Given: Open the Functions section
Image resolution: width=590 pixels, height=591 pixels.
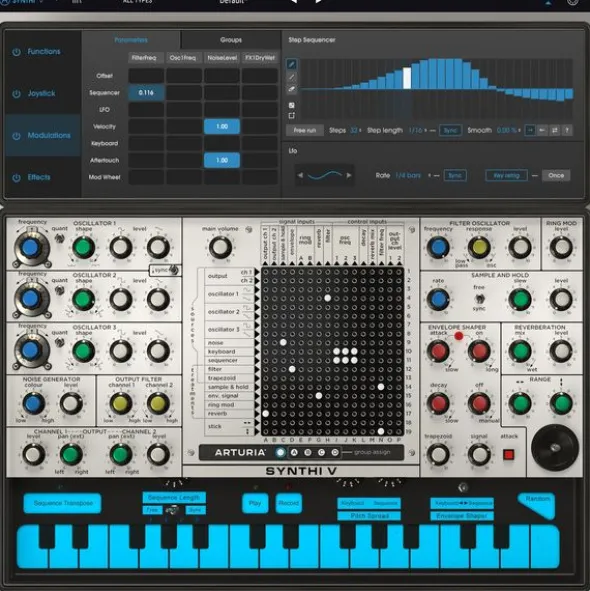Looking at the screenshot, I should point(43,52).
